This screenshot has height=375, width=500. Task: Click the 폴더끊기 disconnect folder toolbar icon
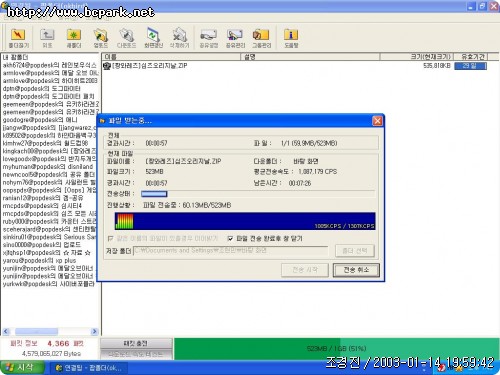18,38
